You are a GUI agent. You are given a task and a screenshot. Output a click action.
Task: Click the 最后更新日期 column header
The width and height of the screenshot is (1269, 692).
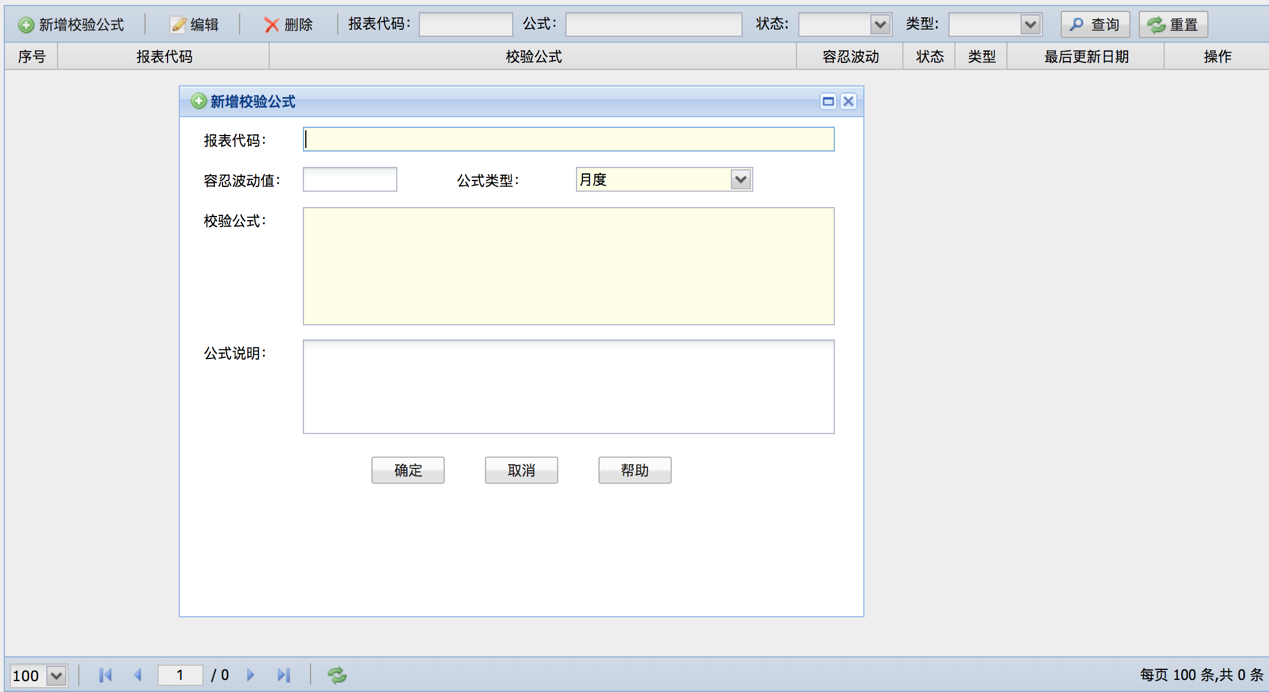coord(1086,57)
